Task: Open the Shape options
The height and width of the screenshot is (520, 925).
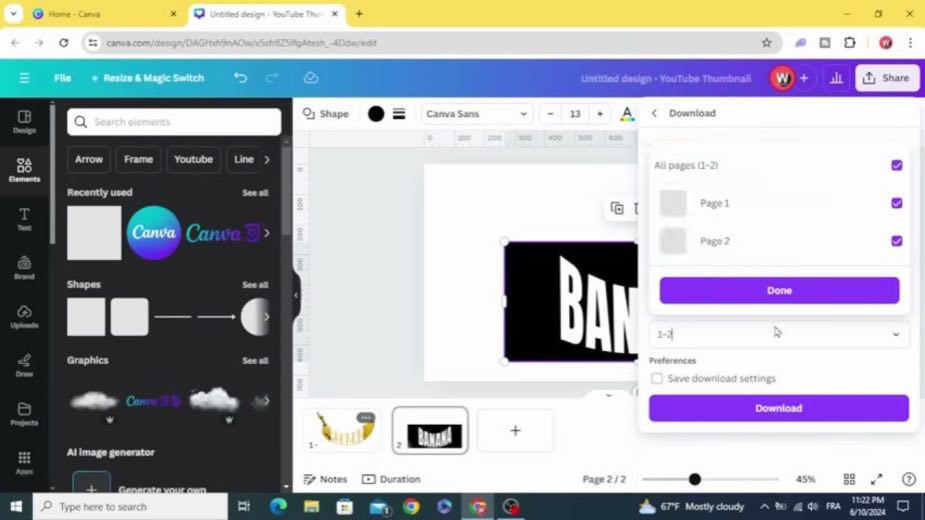Action: pyautogui.click(x=326, y=113)
